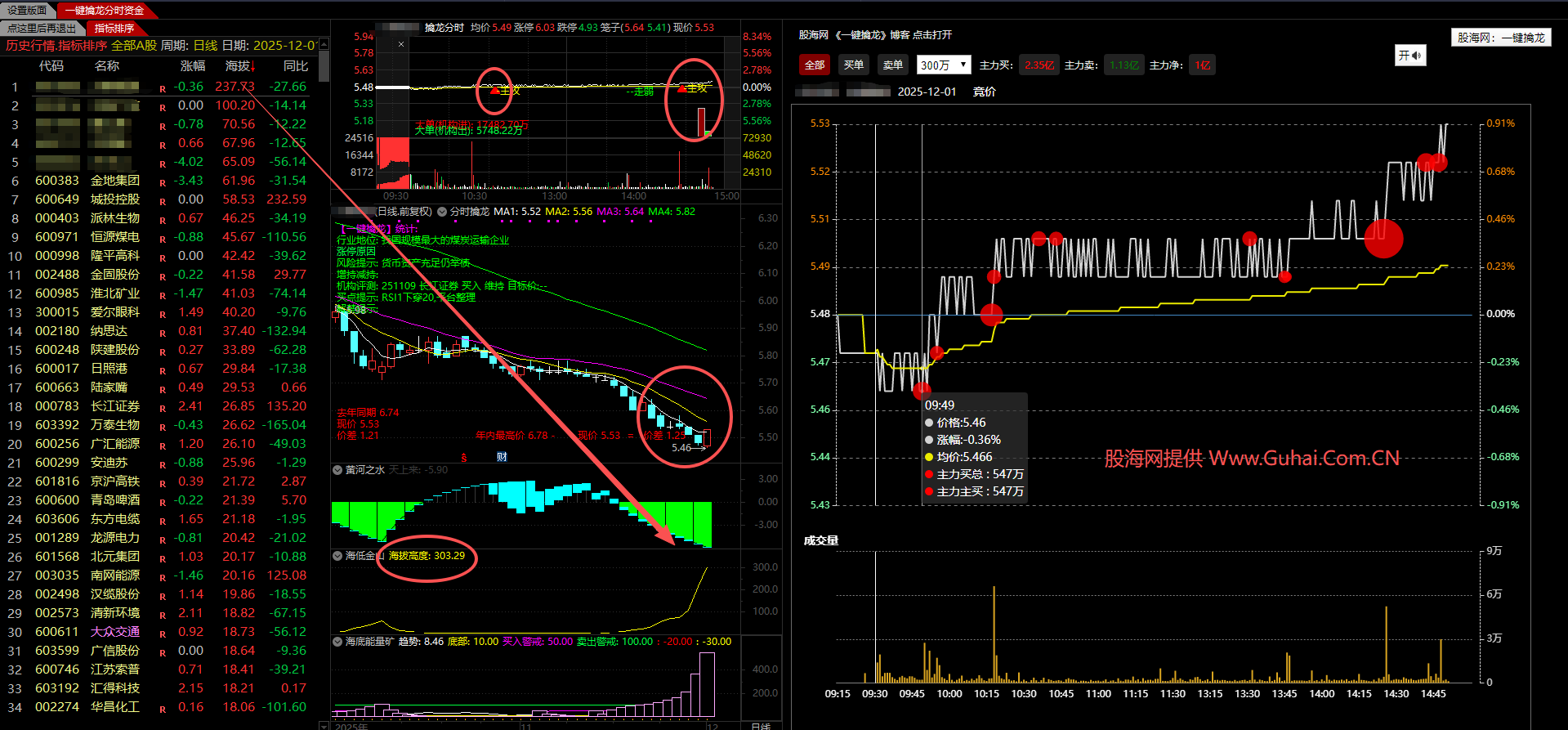Screen dimensions: 1568x730
Task: Toggle the 开 sound speaker button
Action: point(1409,56)
